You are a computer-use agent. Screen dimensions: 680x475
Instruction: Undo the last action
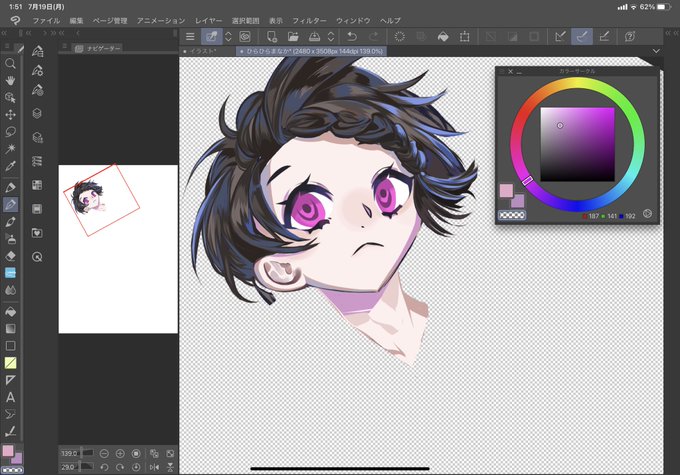[352, 37]
